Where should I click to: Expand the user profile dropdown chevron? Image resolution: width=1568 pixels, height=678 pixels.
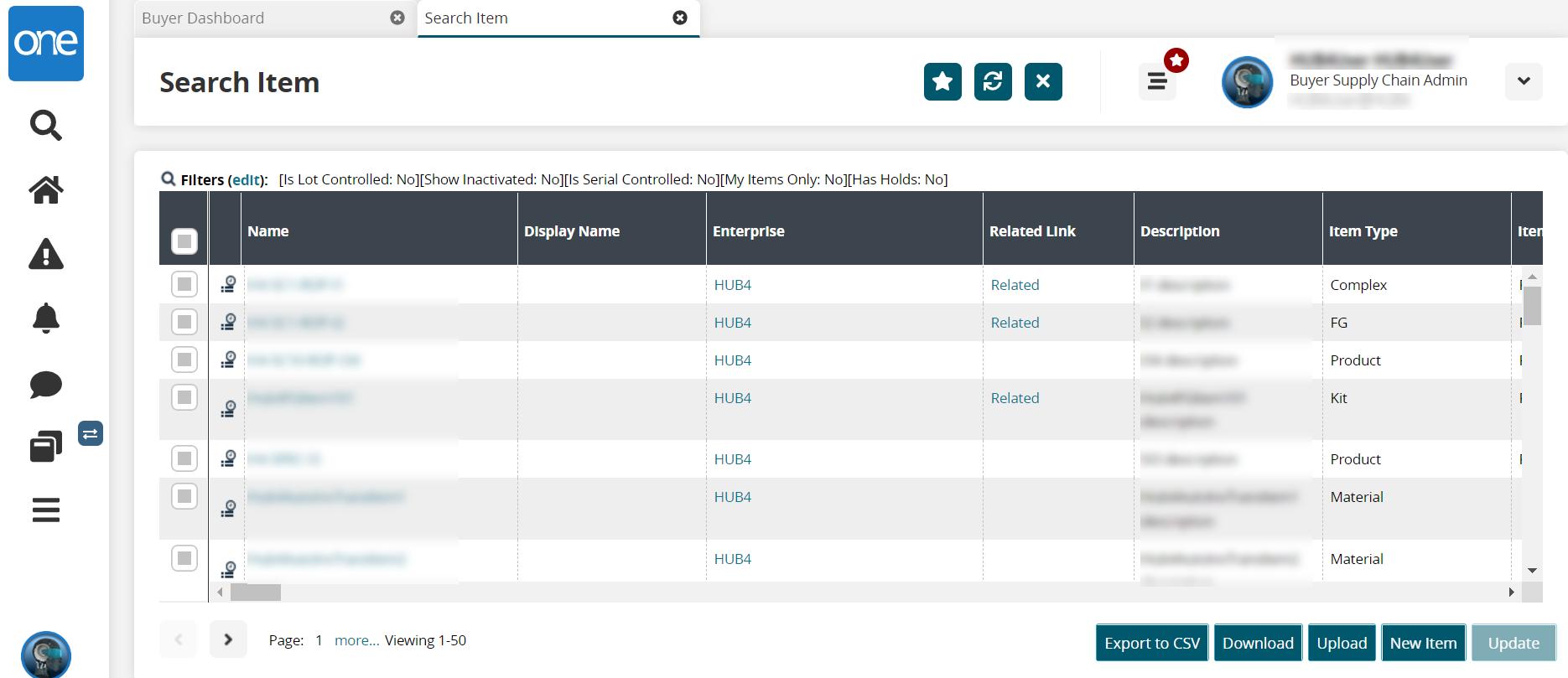(1524, 81)
